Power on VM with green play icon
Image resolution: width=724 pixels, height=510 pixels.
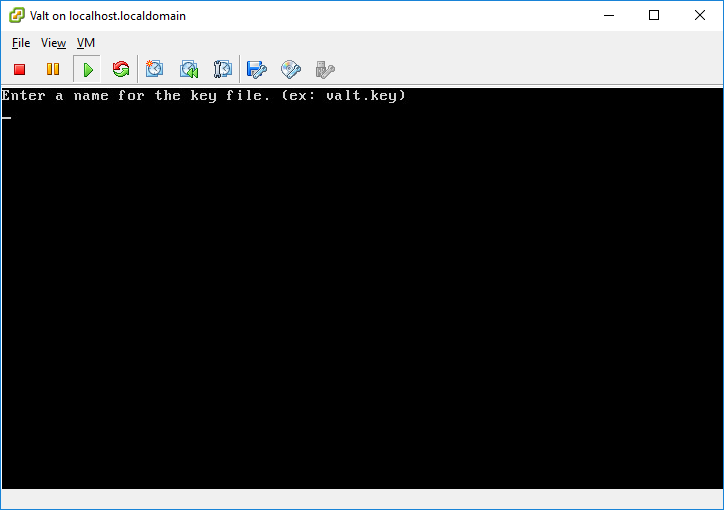click(87, 70)
